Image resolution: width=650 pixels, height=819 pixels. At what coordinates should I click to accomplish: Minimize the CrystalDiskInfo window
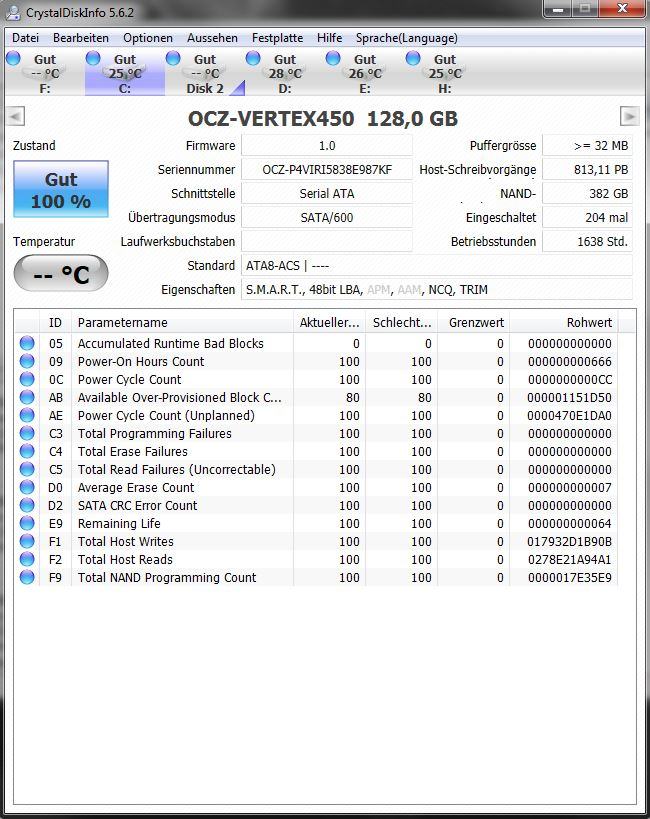click(x=558, y=9)
